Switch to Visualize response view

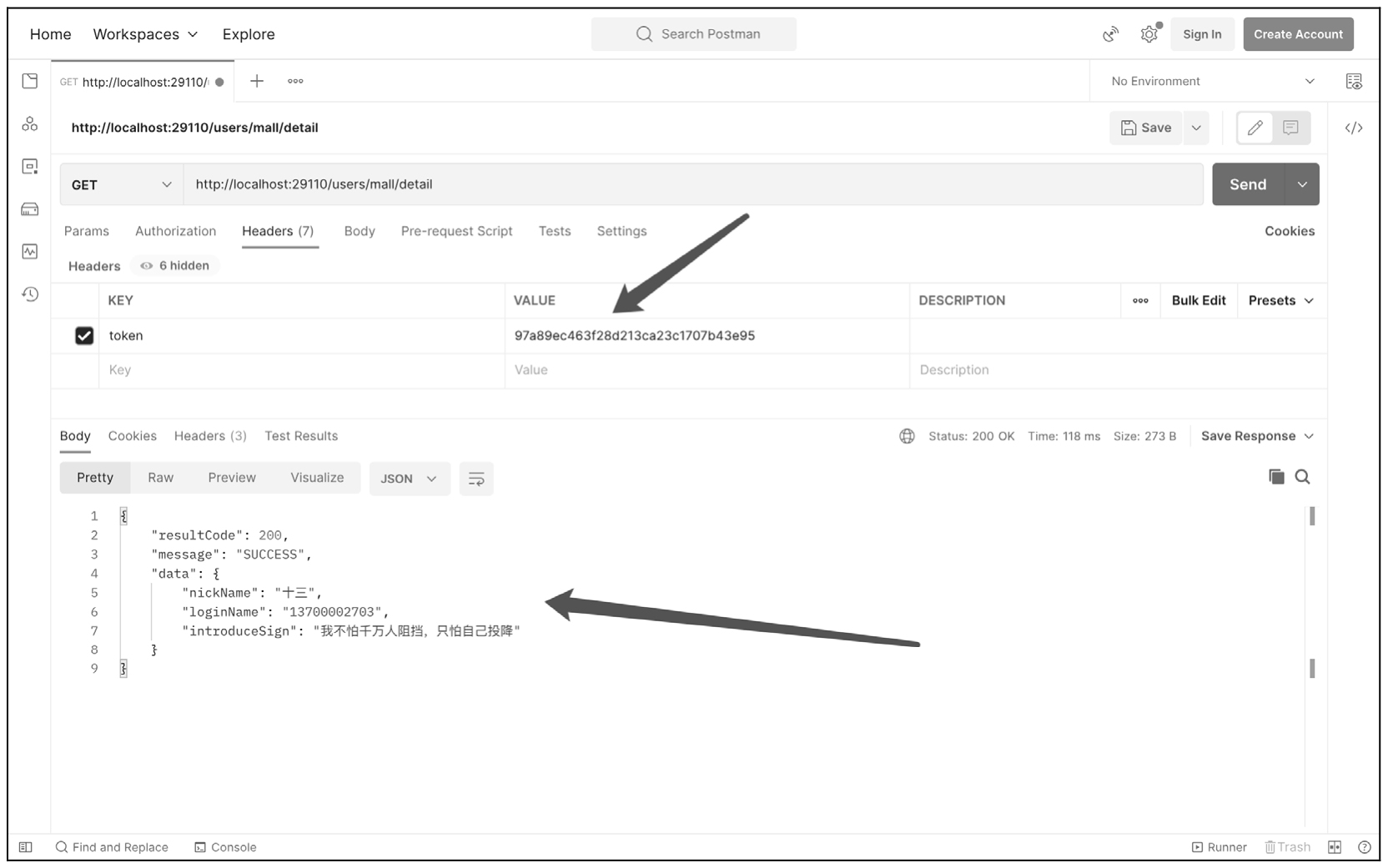point(317,478)
